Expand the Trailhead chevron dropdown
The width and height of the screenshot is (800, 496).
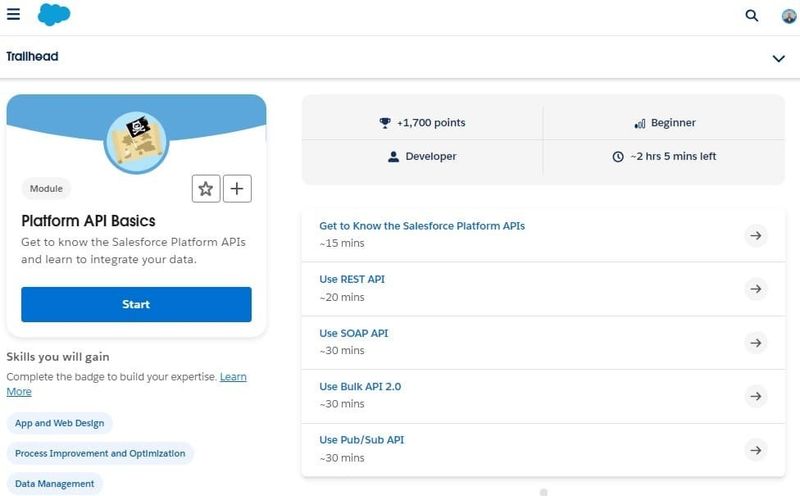(779, 58)
